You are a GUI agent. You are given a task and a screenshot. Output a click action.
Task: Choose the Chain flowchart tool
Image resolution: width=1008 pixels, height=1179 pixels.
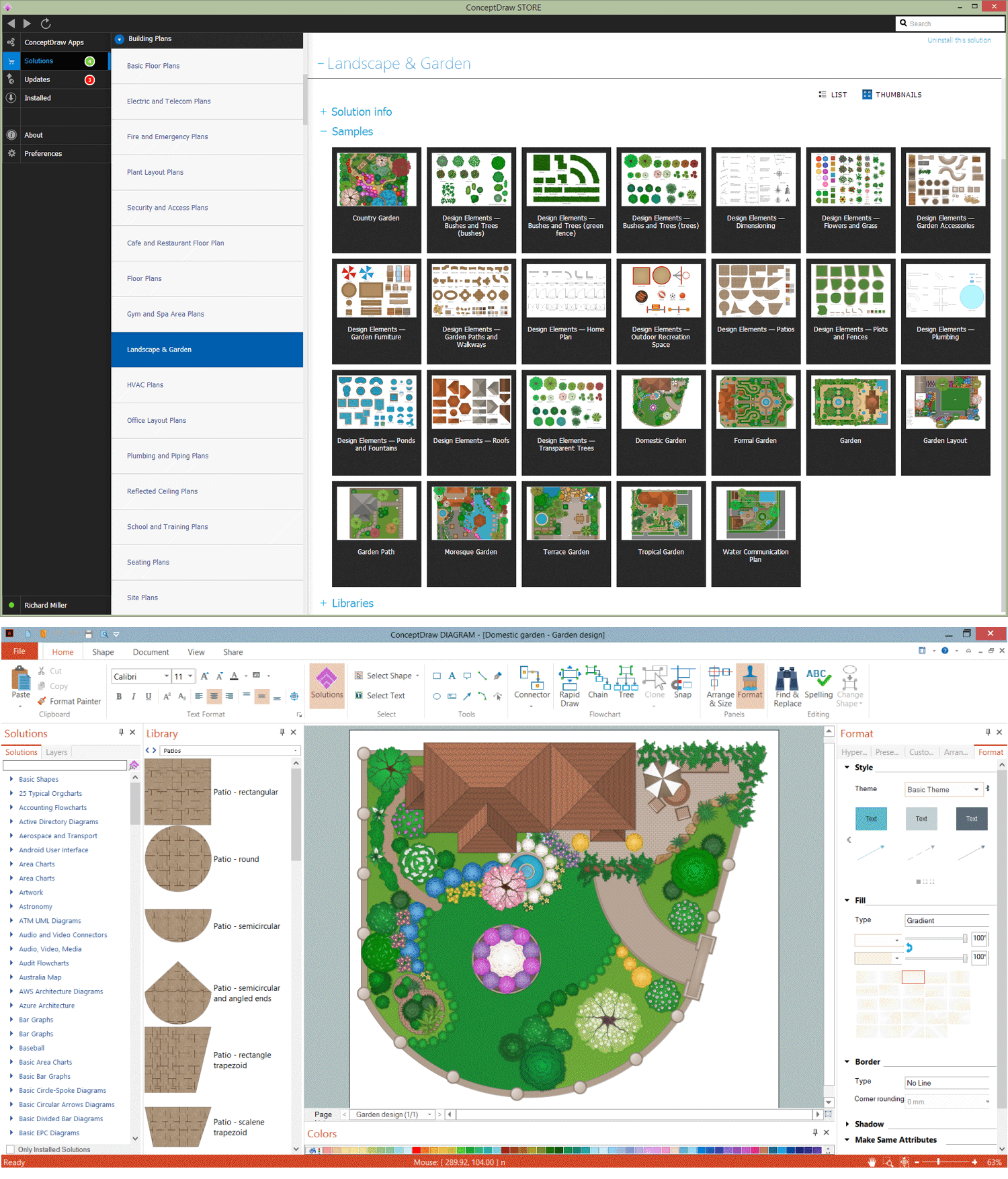point(597,683)
